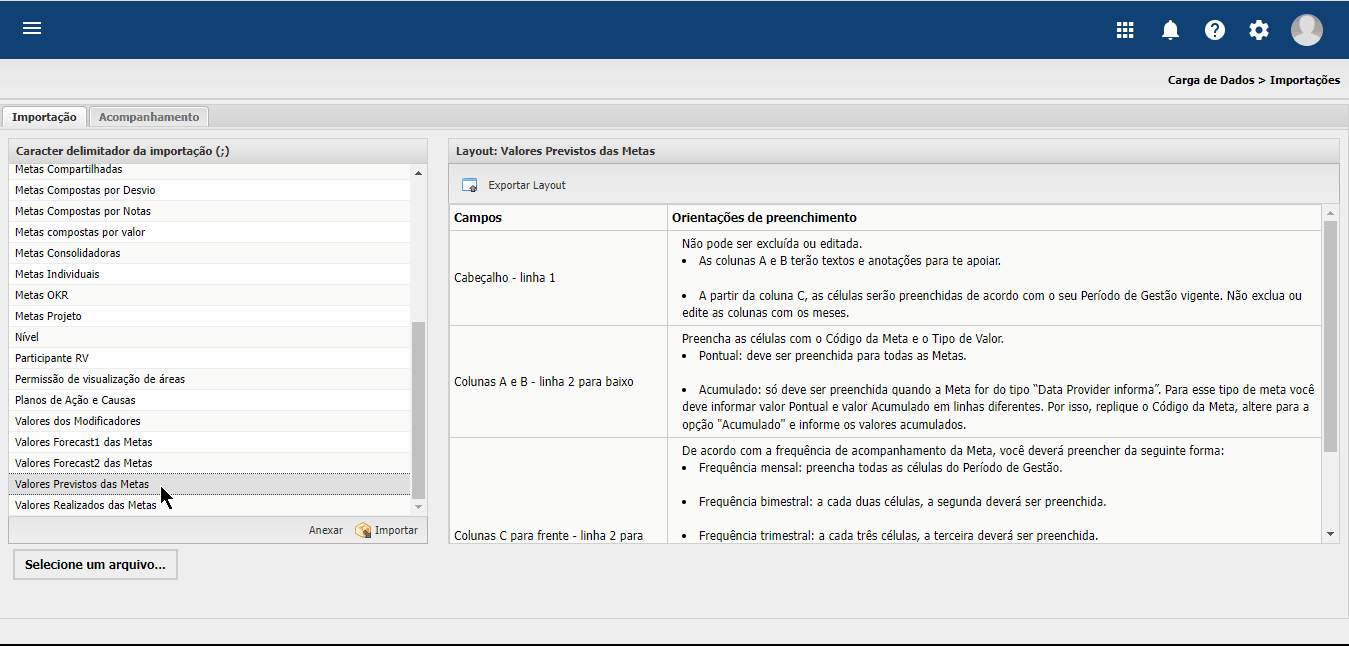This screenshot has width=1349, height=646.
Task: Click the Anexar link
Action: click(x=325, y=530)
